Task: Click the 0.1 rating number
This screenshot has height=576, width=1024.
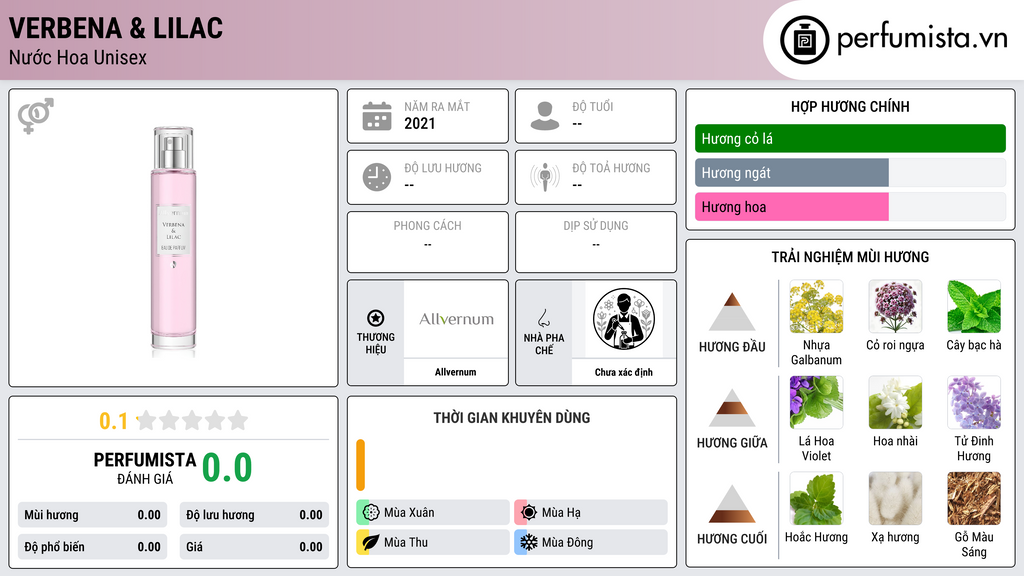Action: [x=114, y=421]
